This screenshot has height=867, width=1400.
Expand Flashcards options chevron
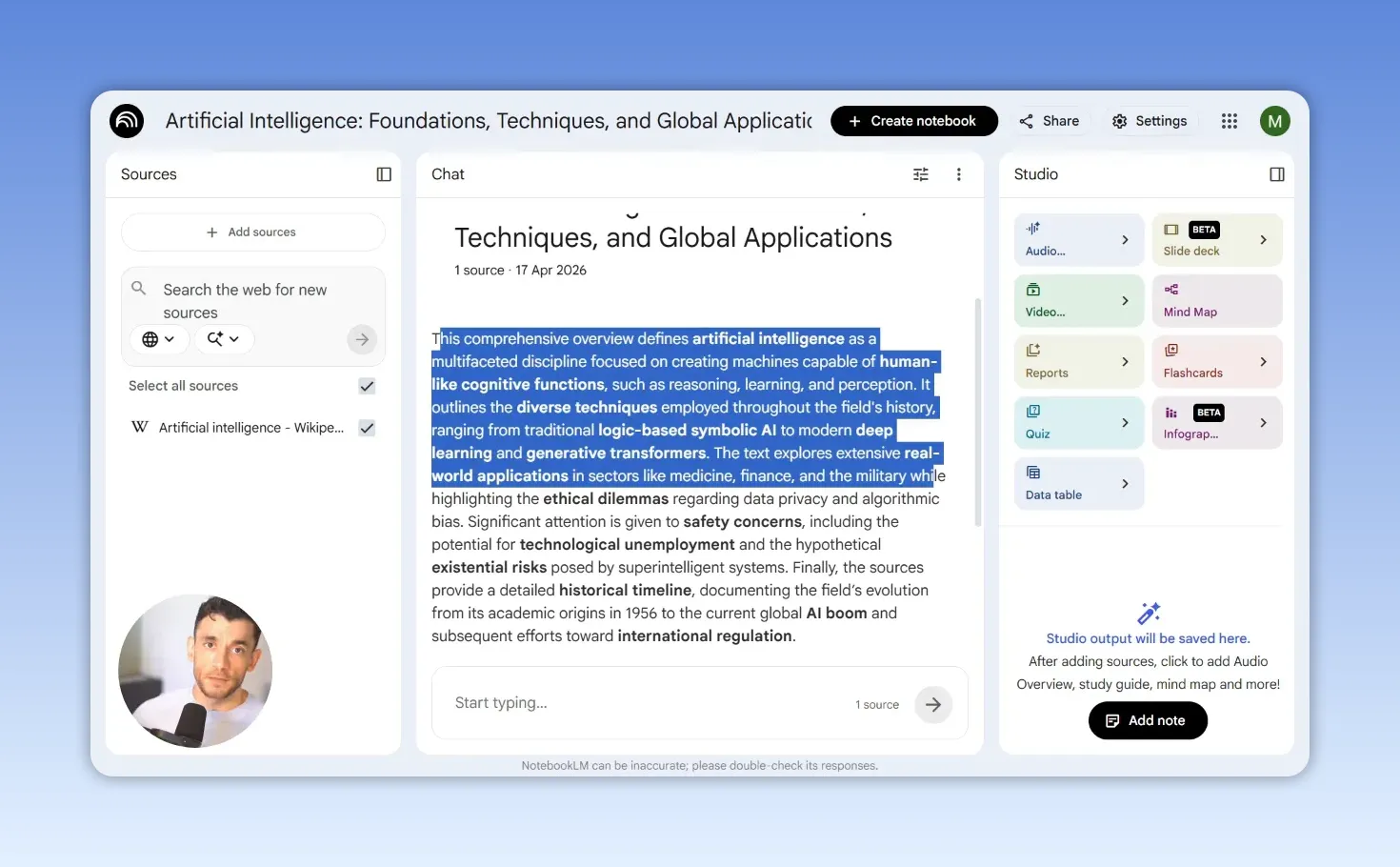pyautogui.click(x=1264, y=362)
